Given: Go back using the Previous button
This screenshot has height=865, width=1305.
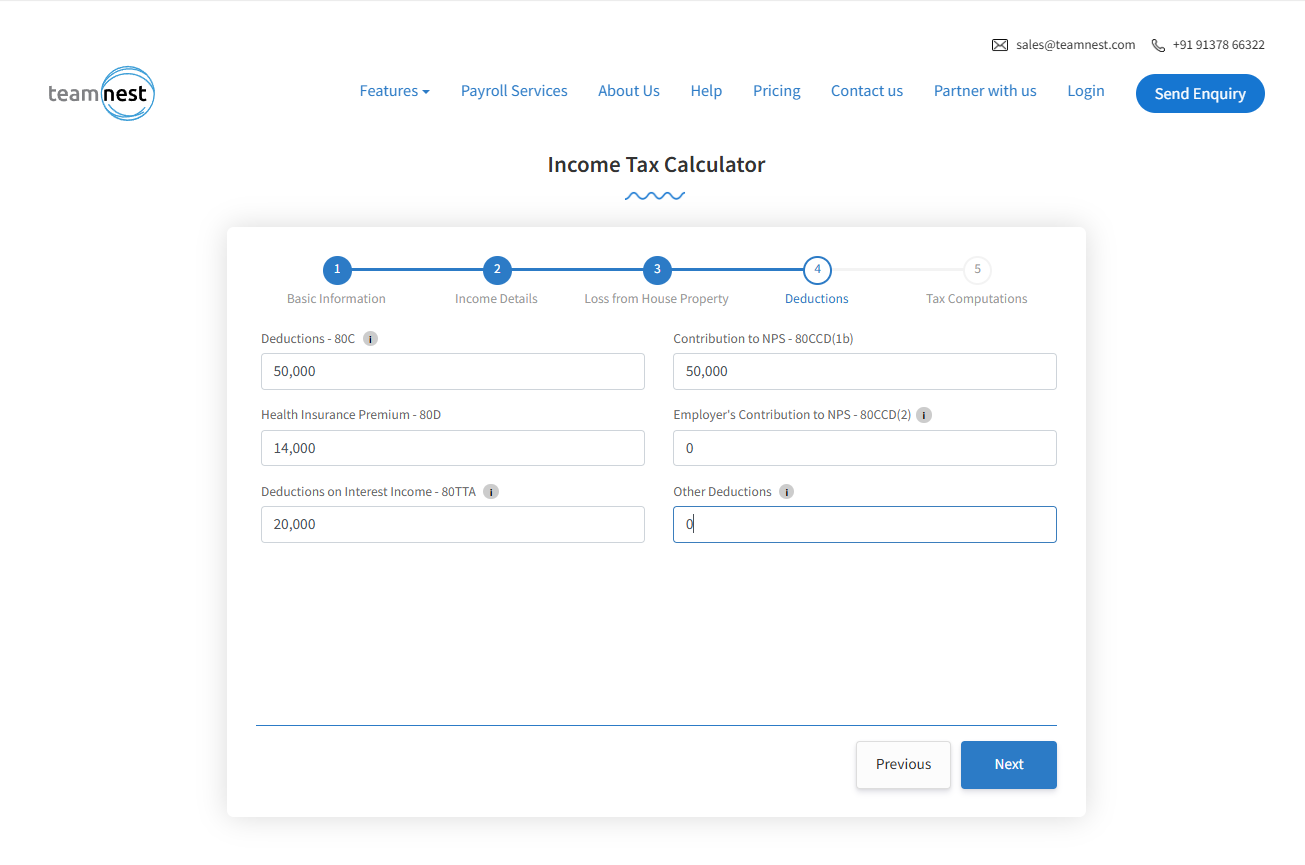Looking at the screenshot, I should tap(903, 765).
